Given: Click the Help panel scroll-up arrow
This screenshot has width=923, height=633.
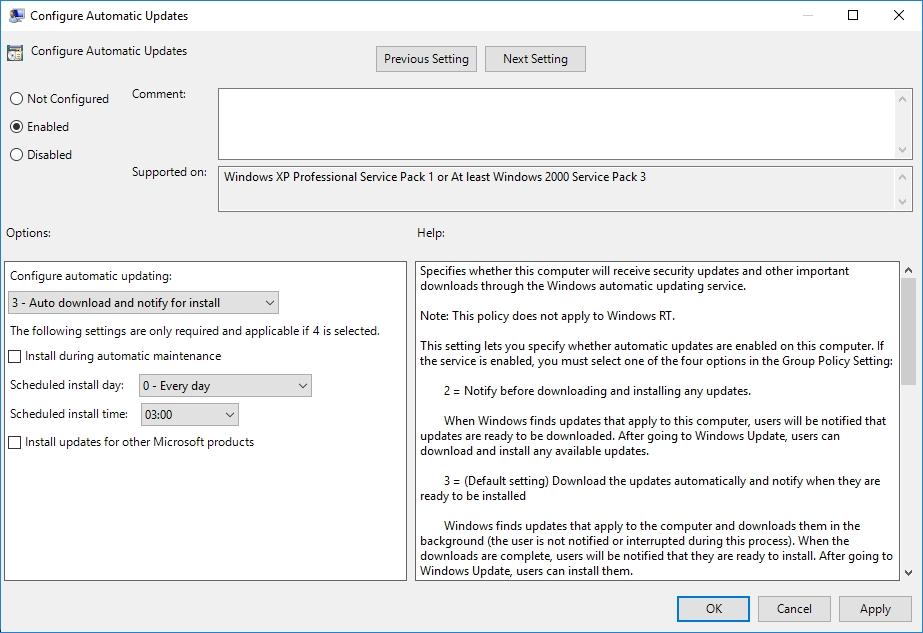Looking at the screenshot, I should pyautogui.click(x=908, y=270).
